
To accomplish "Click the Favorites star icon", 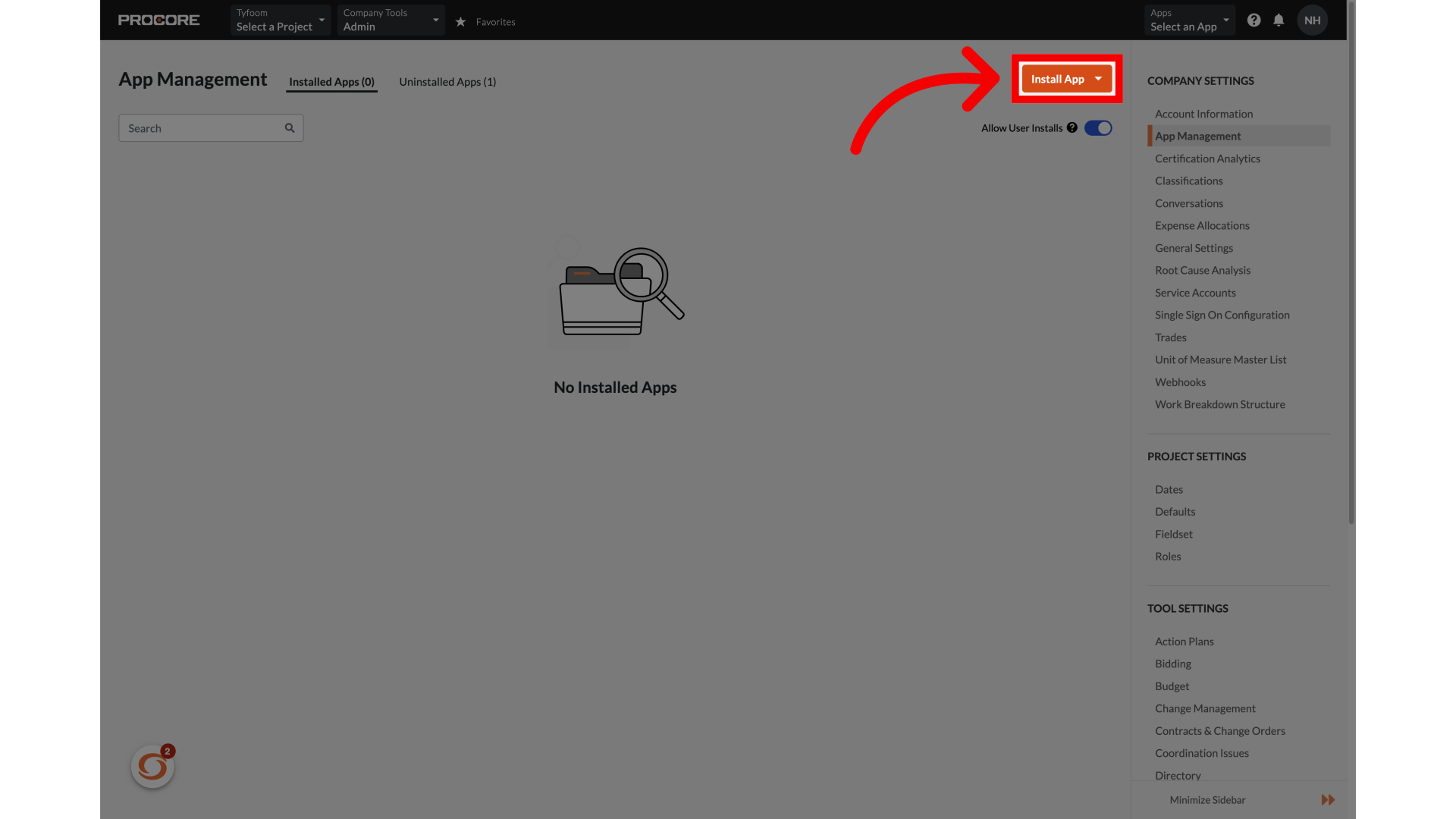I will (460, 21).
